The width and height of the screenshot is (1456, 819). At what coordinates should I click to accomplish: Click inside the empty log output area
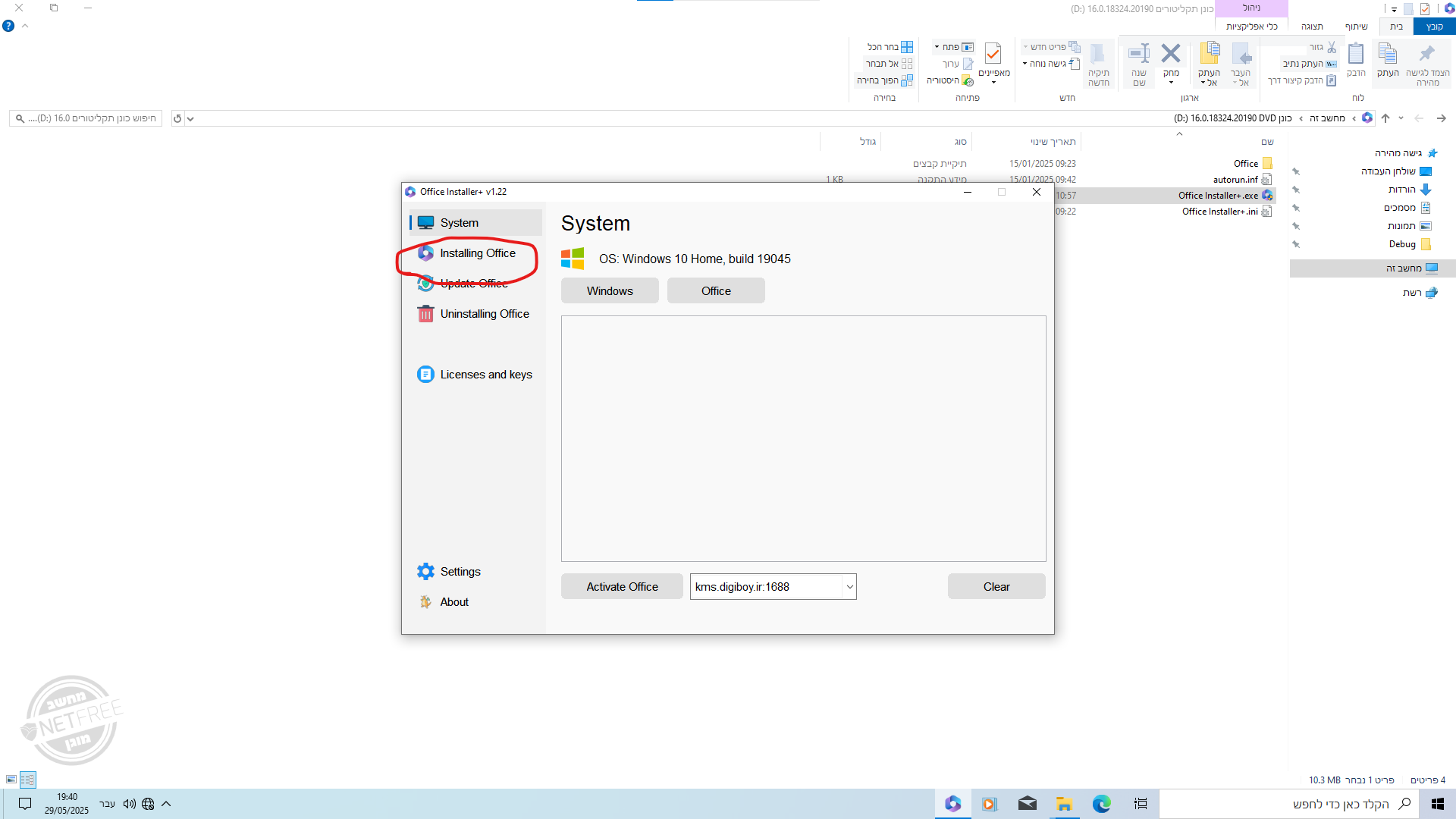tap(803, 439)
